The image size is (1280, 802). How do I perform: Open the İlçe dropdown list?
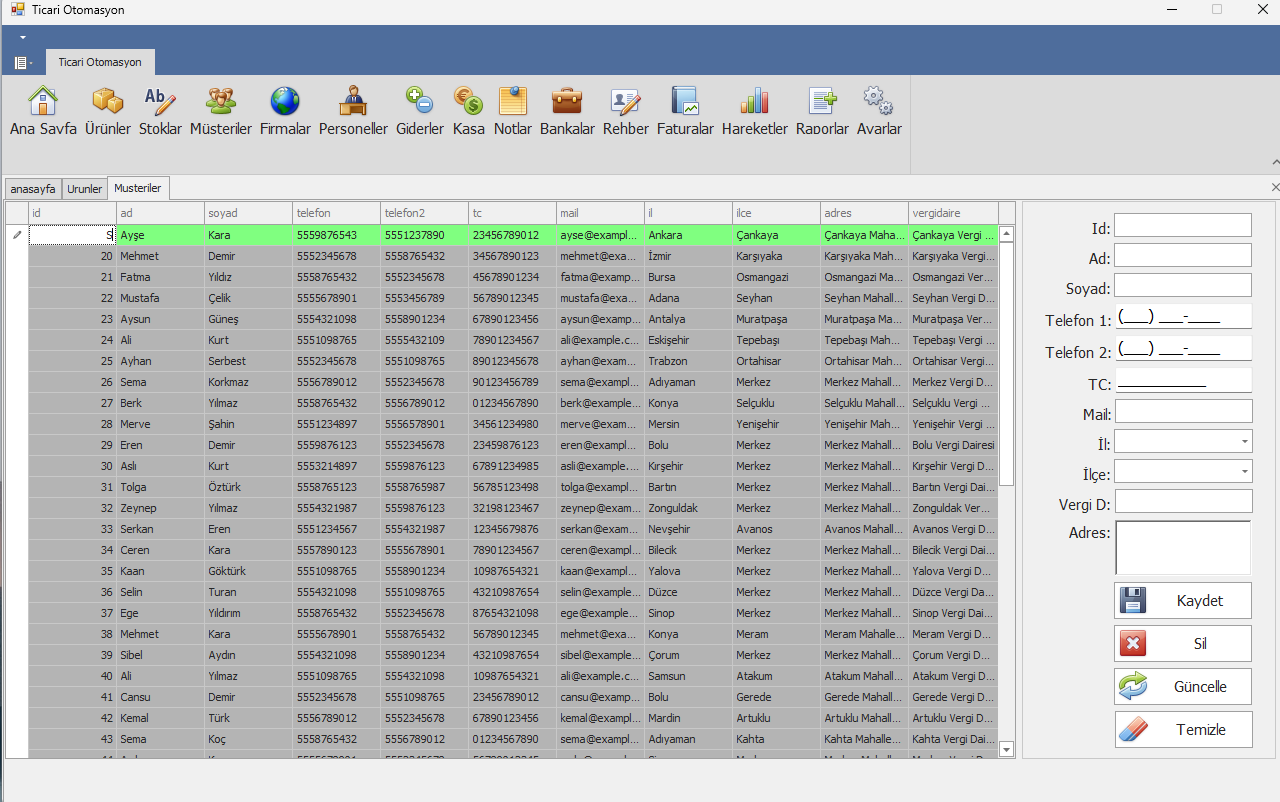click(1244, 471)
